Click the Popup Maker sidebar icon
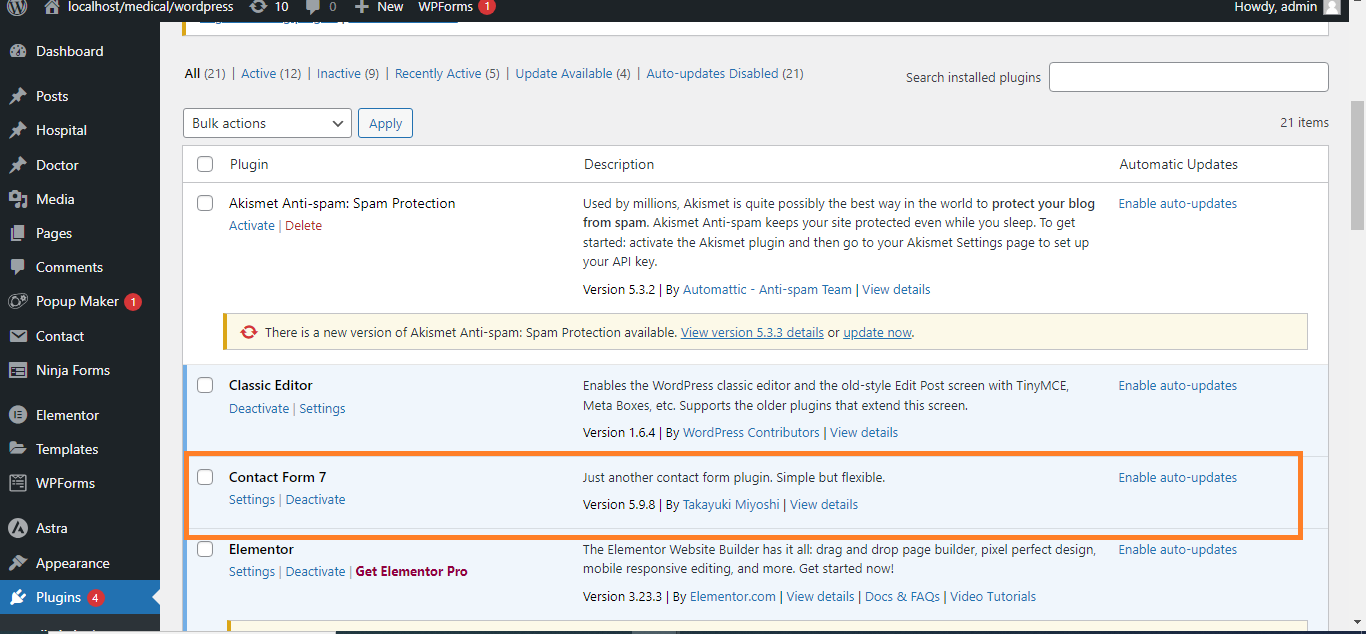This screenshot has height=634, width=1366. [17, 302]
